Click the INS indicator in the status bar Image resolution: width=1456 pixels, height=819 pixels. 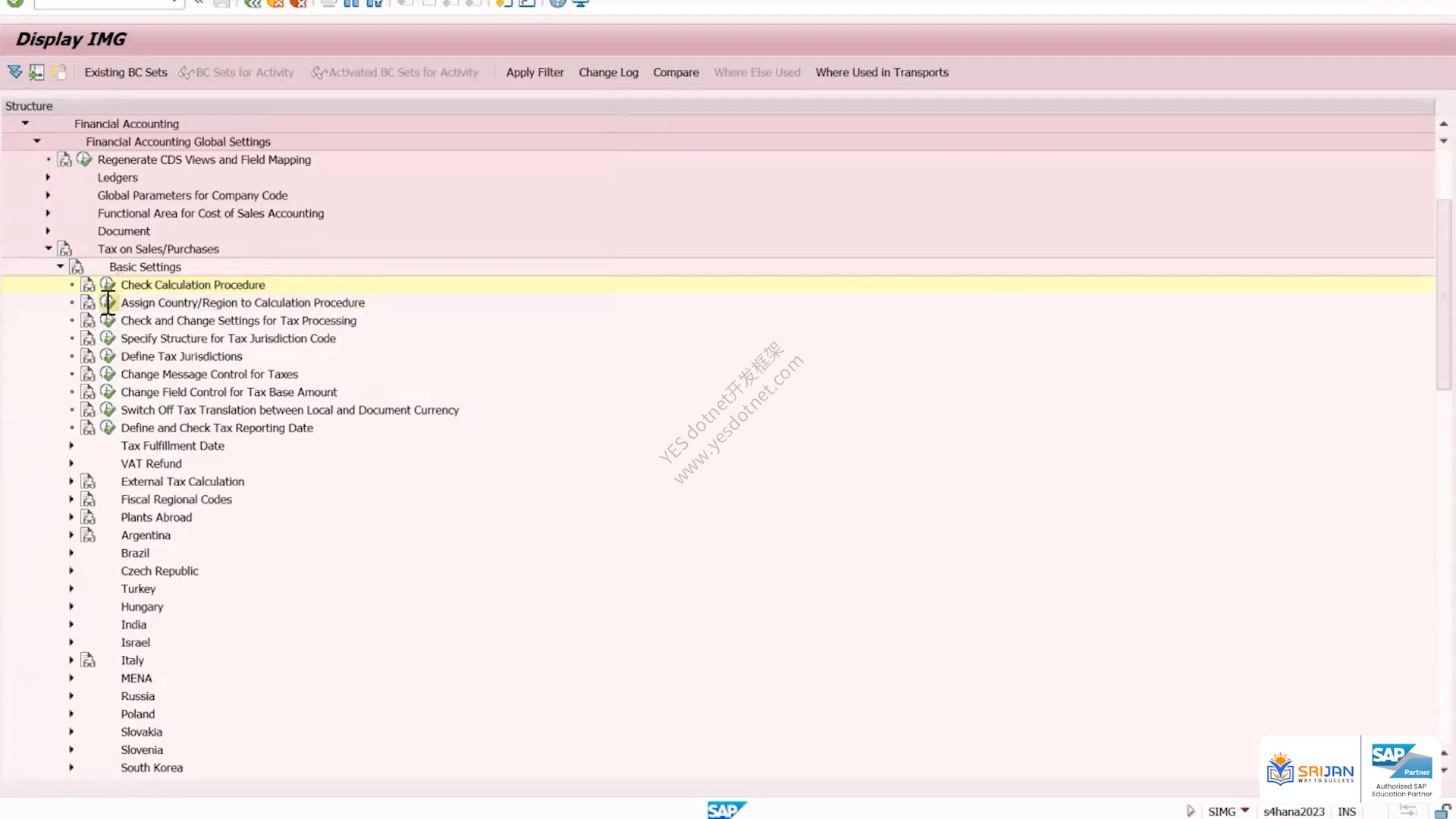1347,811
